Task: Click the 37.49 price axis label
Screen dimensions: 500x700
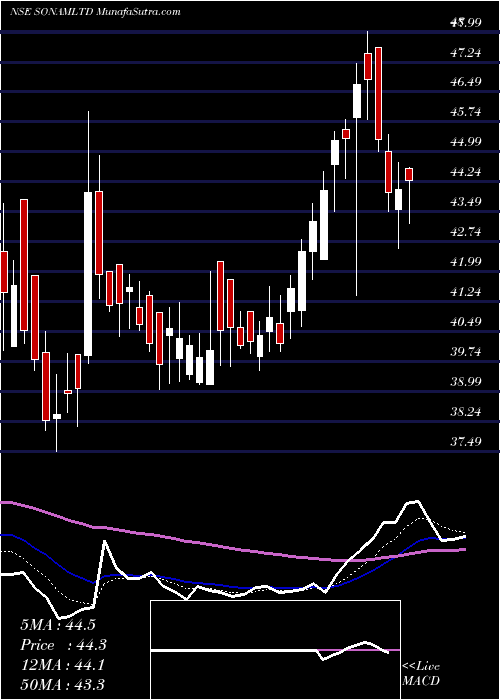Action: coord(466,442)
